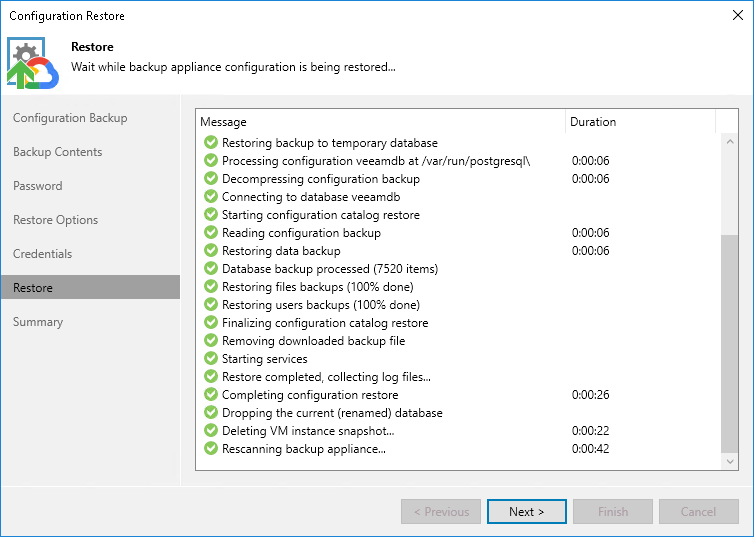This screenshot has width=754, height=537.
Task: Click the log list scrollbar thumb
Action: coord(730,343)
